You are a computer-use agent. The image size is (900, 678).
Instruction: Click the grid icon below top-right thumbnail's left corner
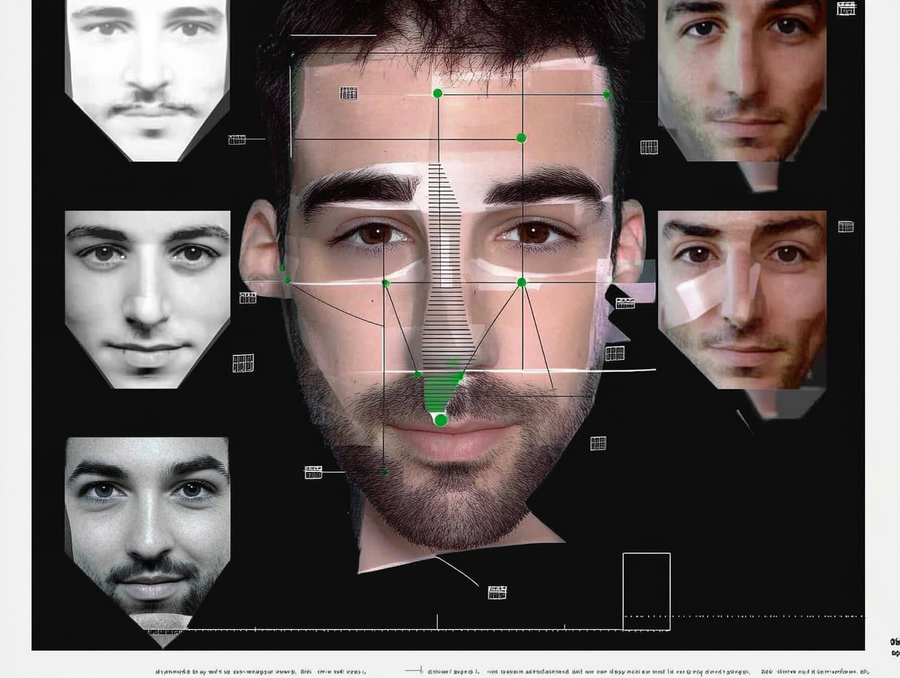click(649, 147)
